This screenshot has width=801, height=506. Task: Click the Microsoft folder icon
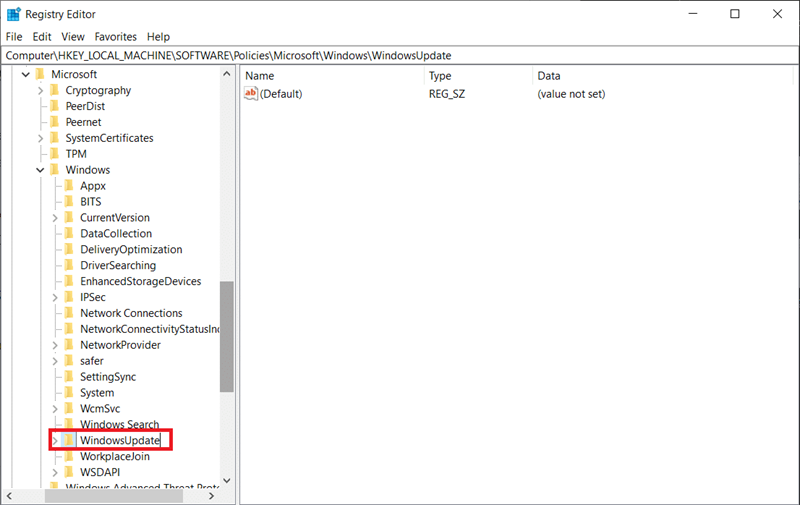click(40, 75)
